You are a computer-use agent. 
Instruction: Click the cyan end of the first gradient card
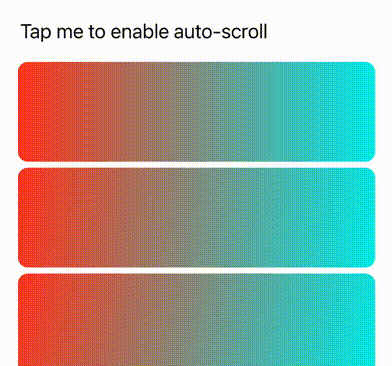[363, 112]
